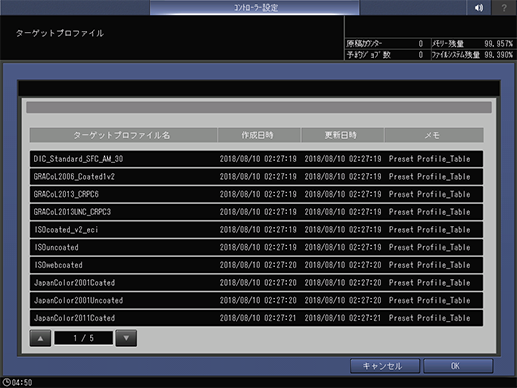Select the ISOwebcoated profile row
This screenshot has width=517, height=388.
point(256,265)
